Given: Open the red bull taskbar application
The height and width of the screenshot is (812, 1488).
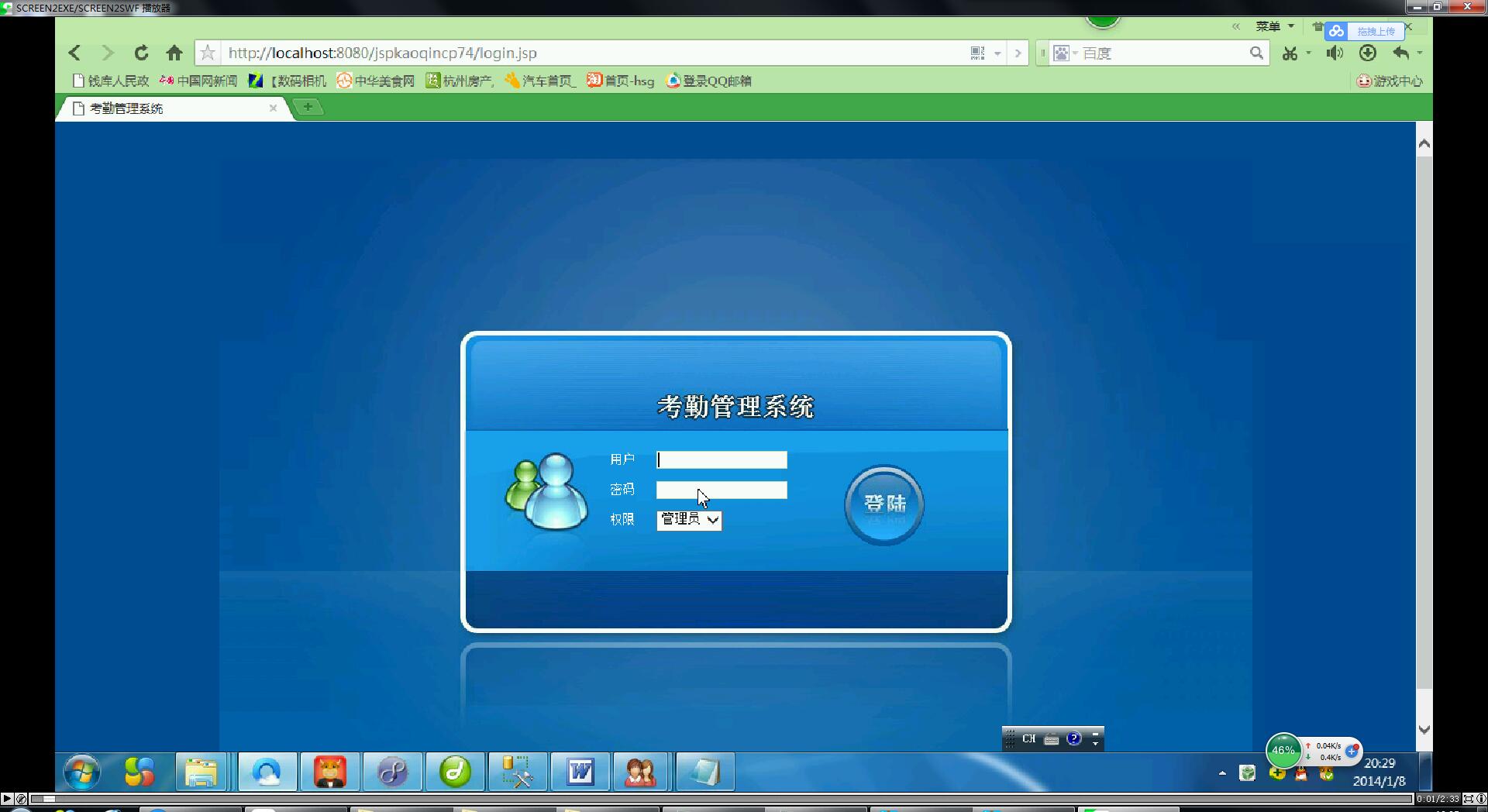Looking at the screenshot, I should pyautogui.click(x=330, y=772).
